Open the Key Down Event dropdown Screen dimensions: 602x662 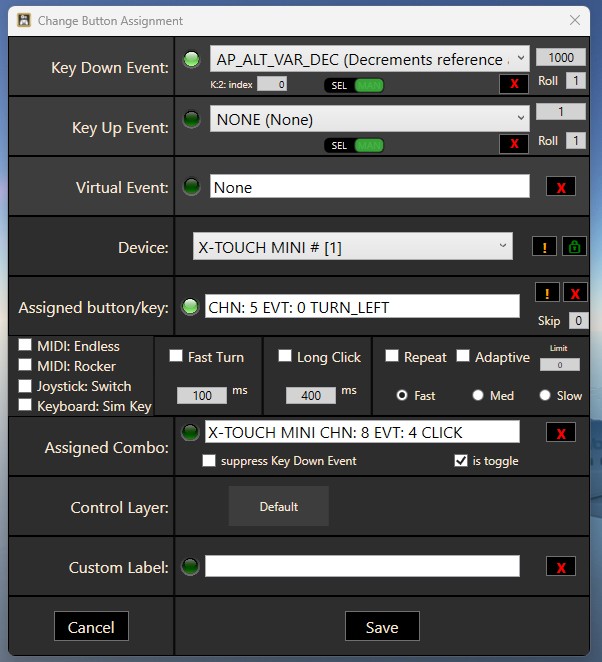pyautogui.click(x=369, y=60)
